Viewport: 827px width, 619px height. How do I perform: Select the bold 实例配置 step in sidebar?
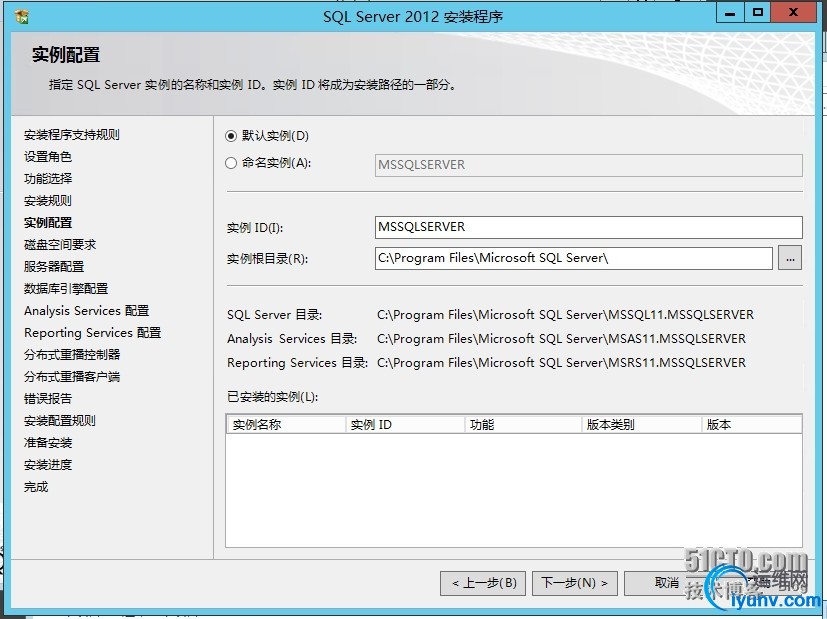(x=48, y=223)
